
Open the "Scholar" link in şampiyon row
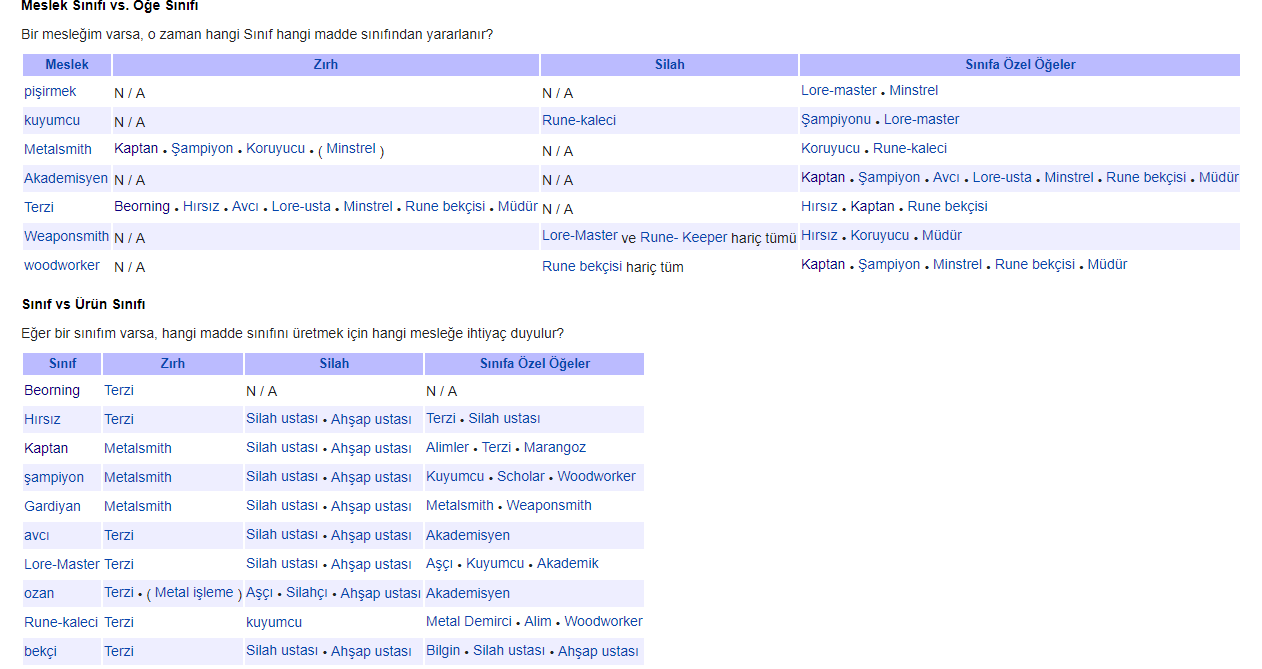pos(521,477)
